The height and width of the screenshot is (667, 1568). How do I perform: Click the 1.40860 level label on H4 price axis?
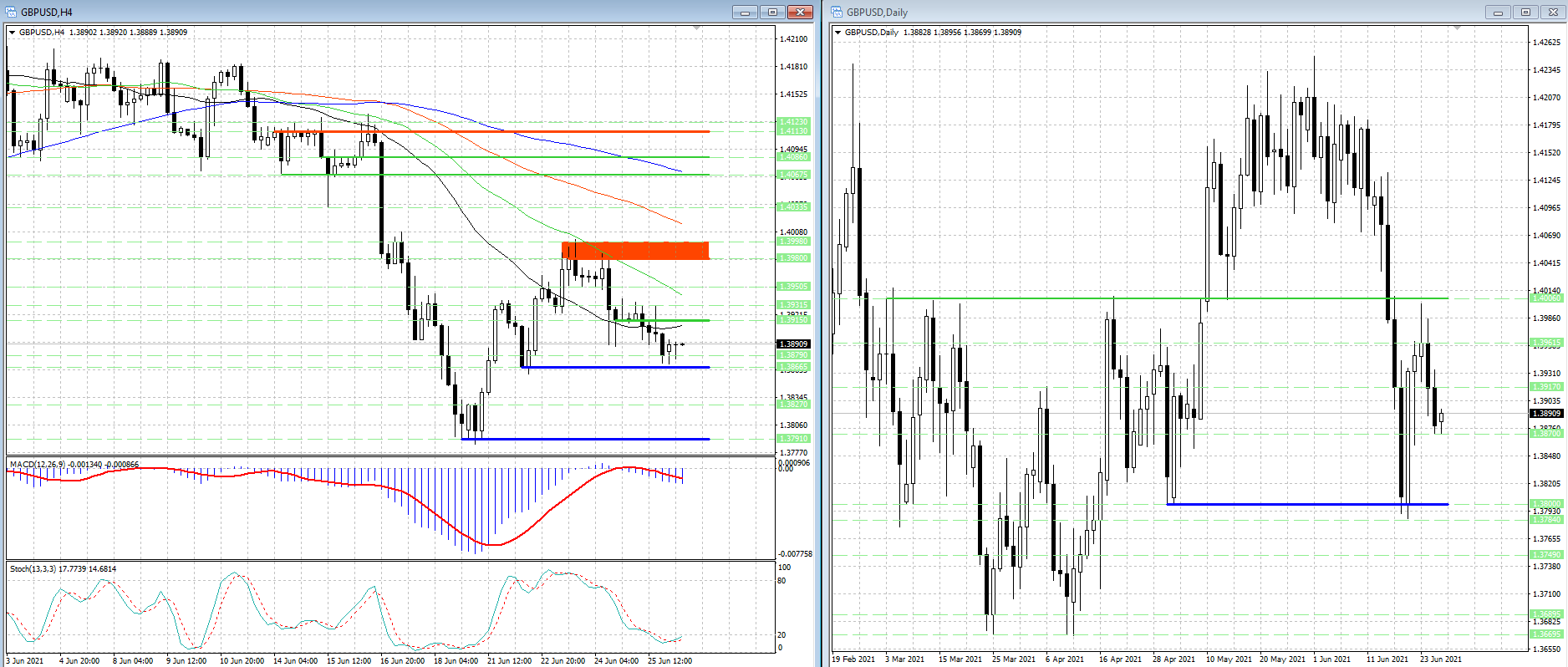pos(793,157)
